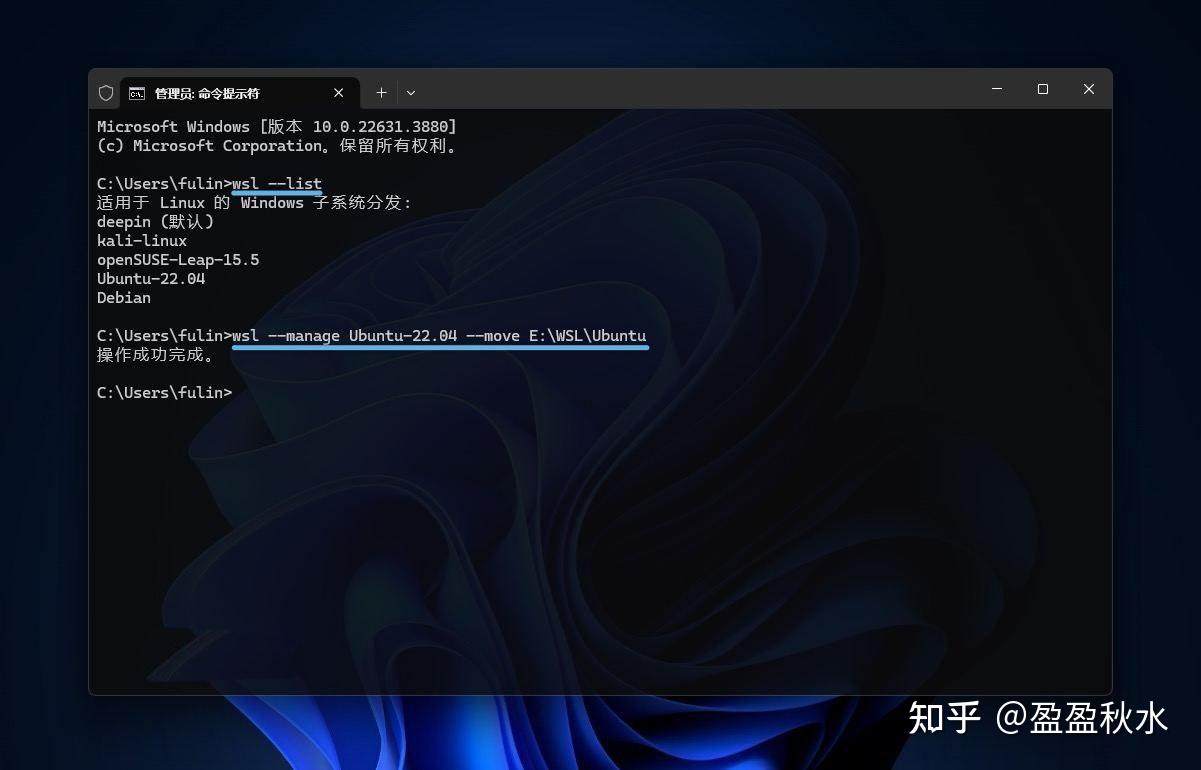
Task: Click the command prompt icon on the tab
Action: (x=137, y=92)
